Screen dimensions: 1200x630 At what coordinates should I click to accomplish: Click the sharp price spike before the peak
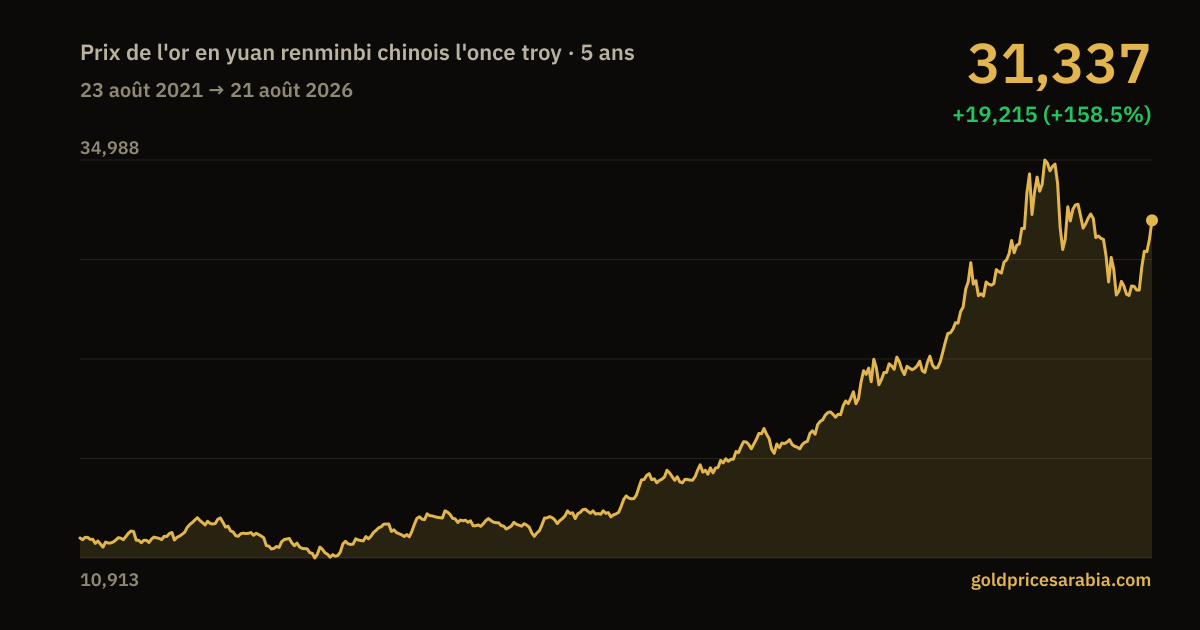[x=1029, y=174]
